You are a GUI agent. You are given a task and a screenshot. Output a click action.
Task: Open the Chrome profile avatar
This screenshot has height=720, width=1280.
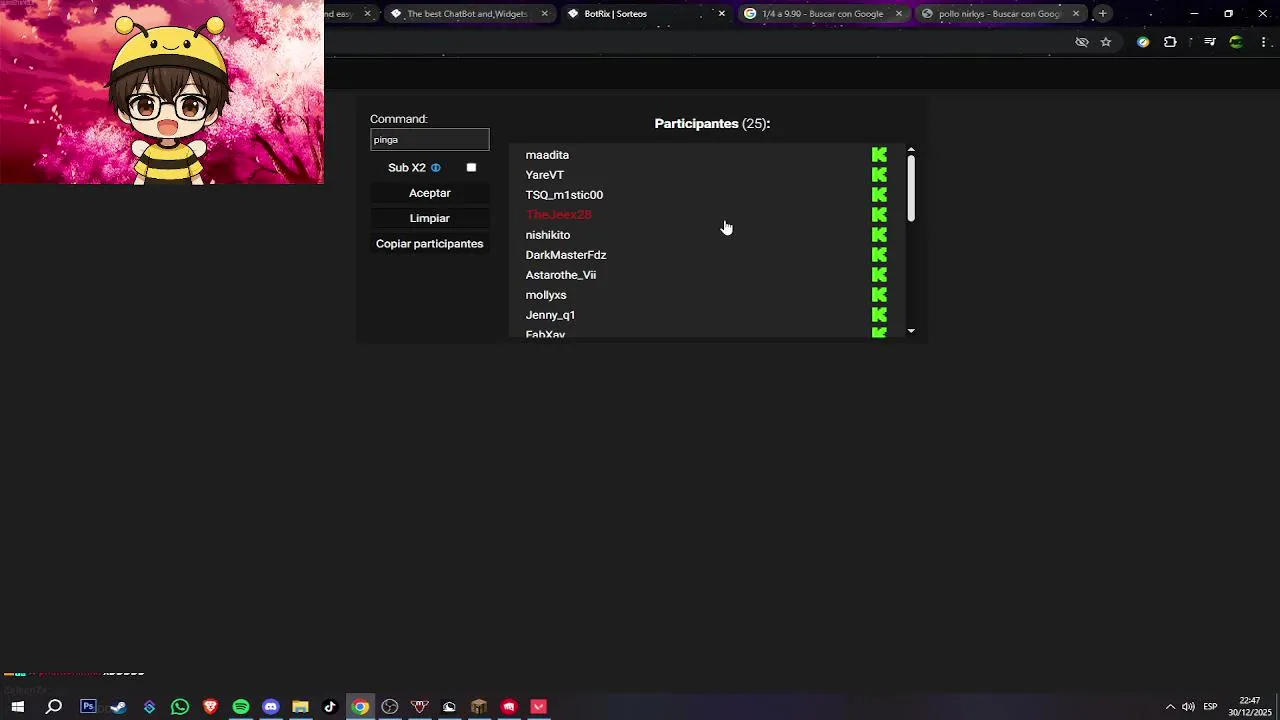[1237, 42]
